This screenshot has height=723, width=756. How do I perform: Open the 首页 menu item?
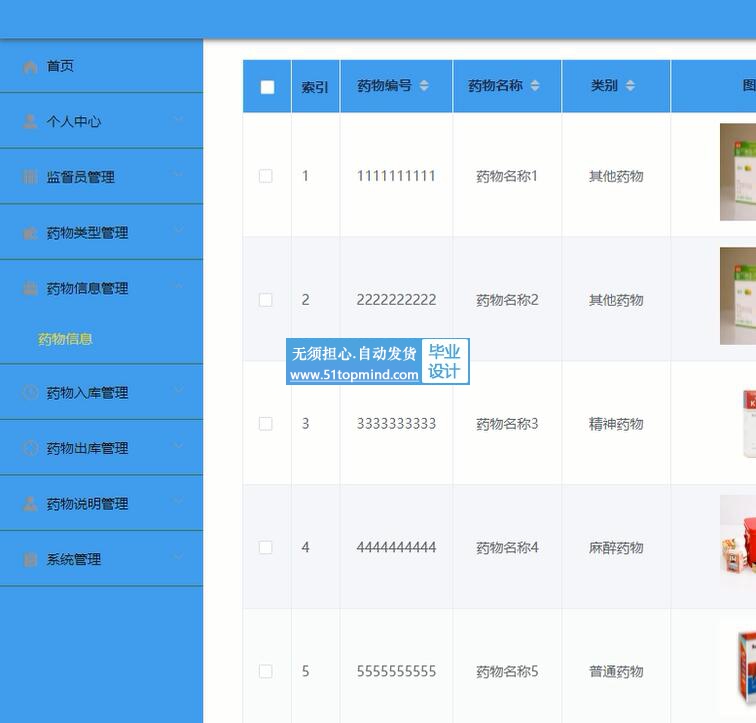tap(60, 66)
